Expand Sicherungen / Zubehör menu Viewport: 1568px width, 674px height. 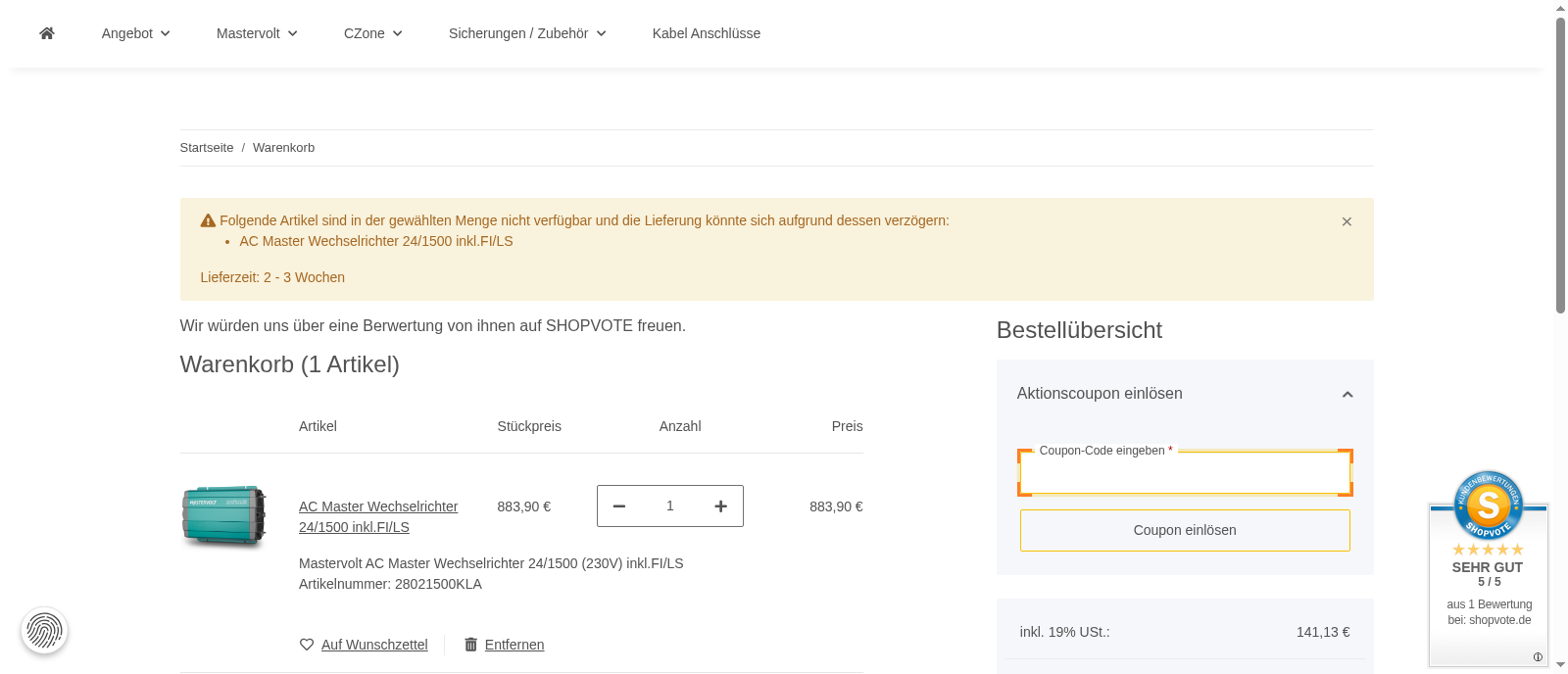click(x=527, y=33)
